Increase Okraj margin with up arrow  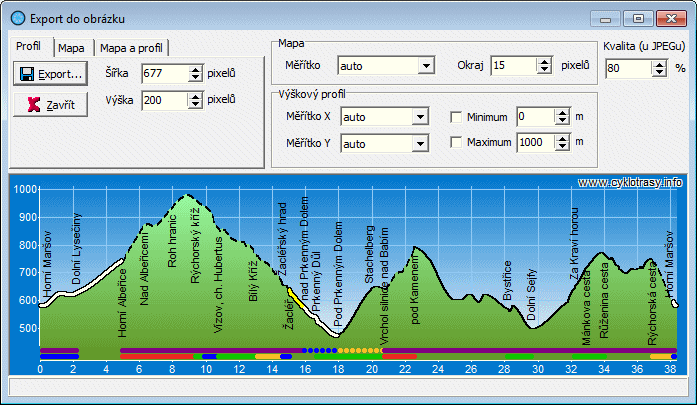click(x=544, y=62)
